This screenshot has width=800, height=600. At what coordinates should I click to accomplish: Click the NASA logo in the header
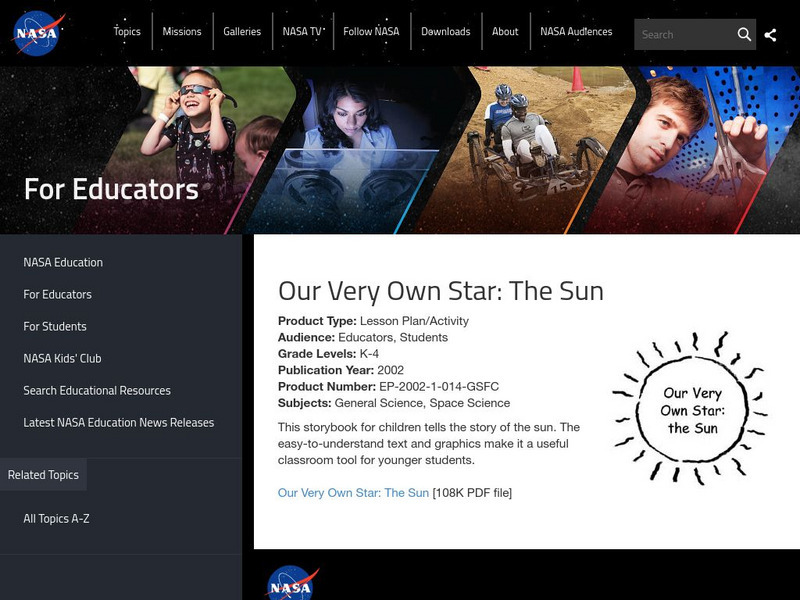[39, 33]
